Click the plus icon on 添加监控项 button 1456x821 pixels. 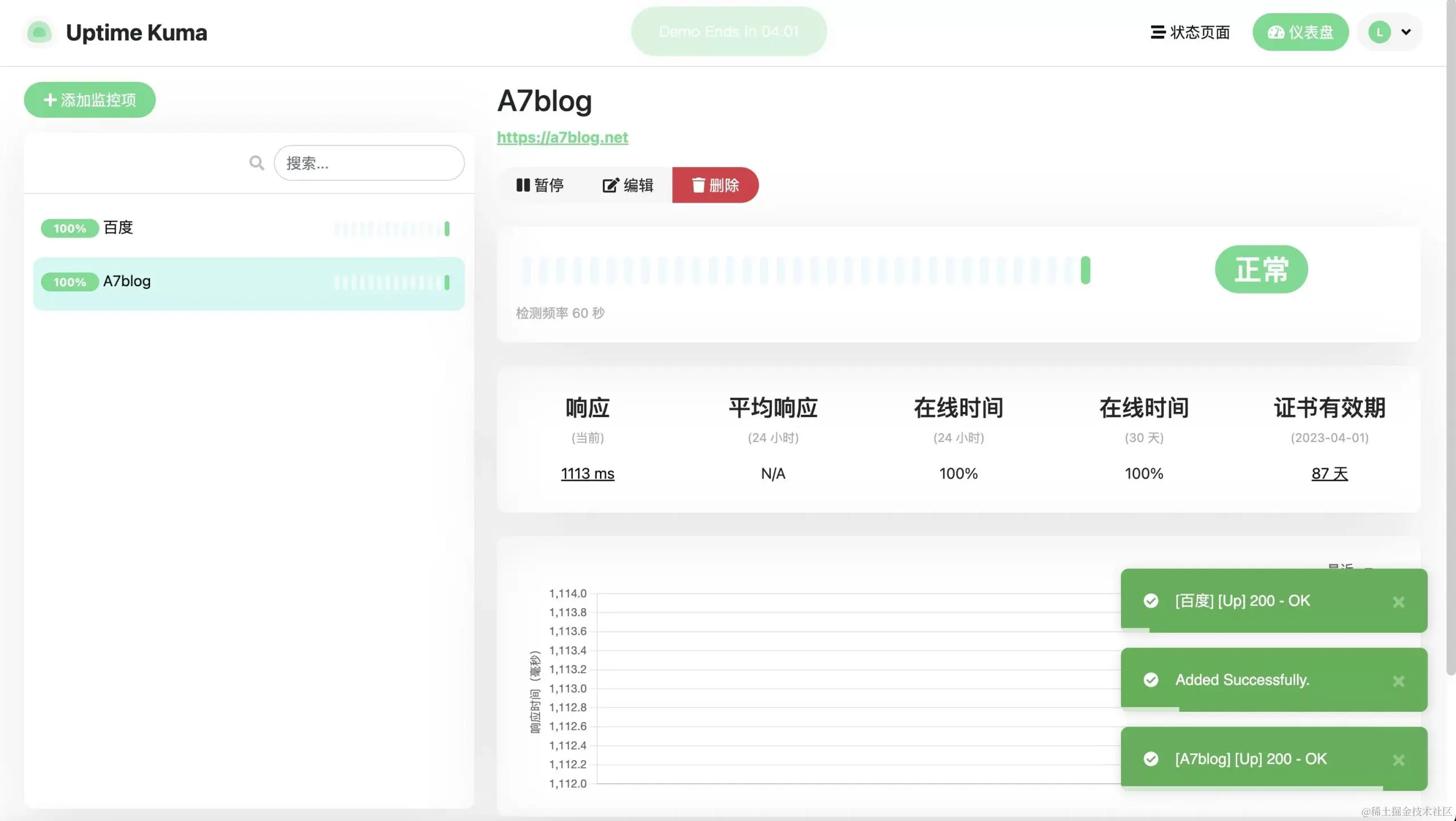tap(50, 100)
